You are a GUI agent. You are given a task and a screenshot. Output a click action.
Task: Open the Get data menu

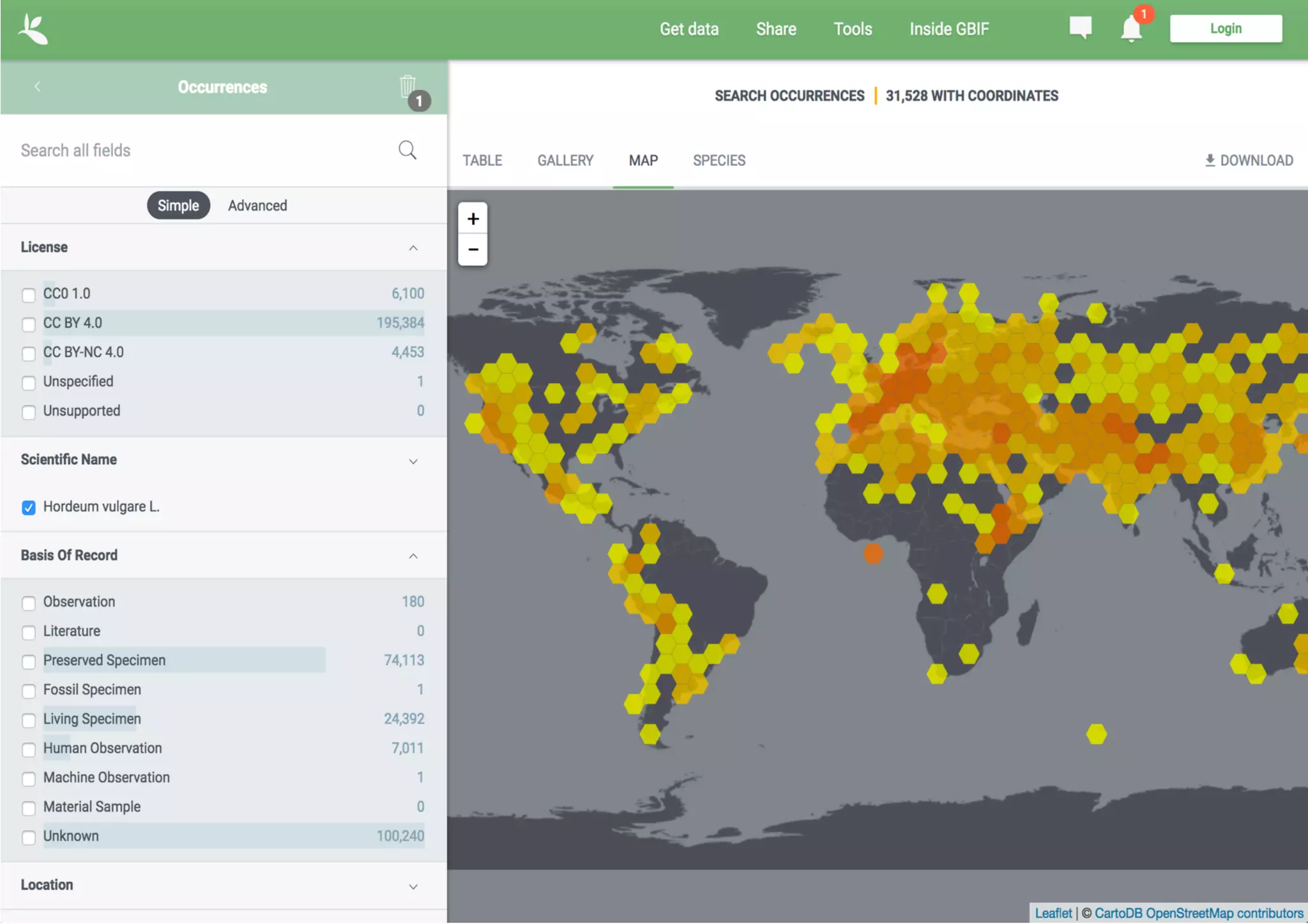coord(688,29)
